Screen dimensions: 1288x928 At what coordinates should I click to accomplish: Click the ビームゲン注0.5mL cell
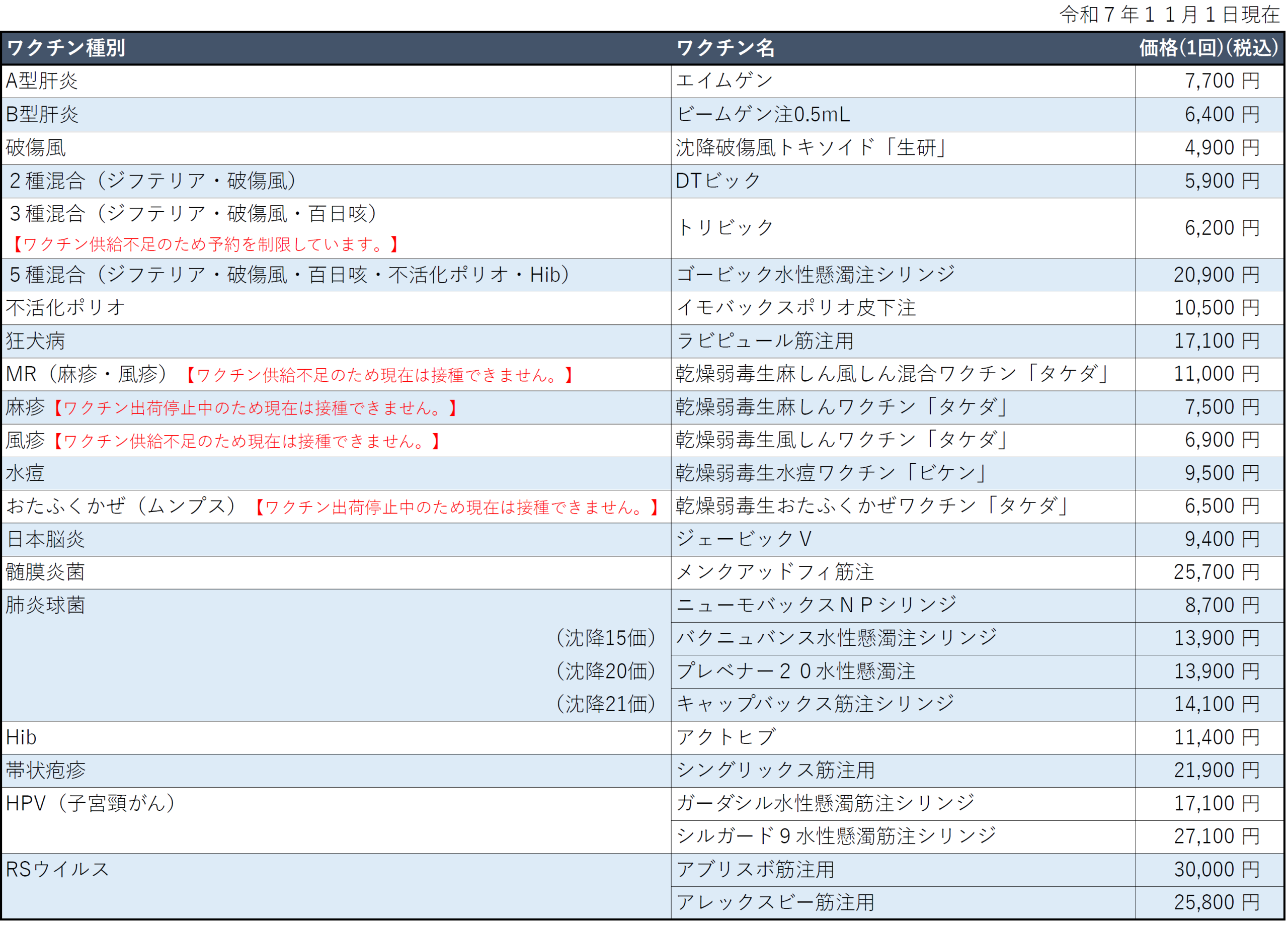coord(763,115)
